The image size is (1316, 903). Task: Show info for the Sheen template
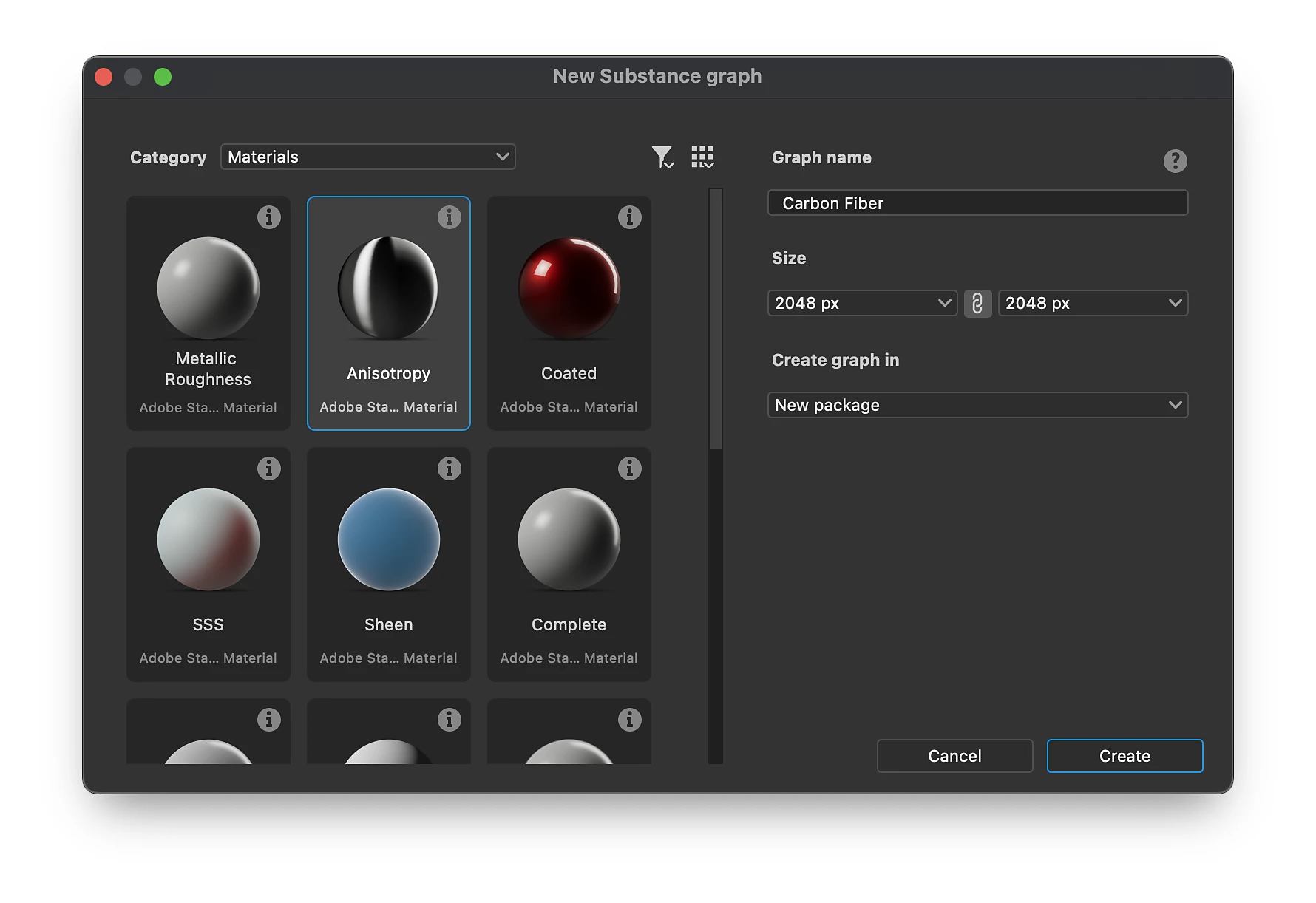click(450, 468)
